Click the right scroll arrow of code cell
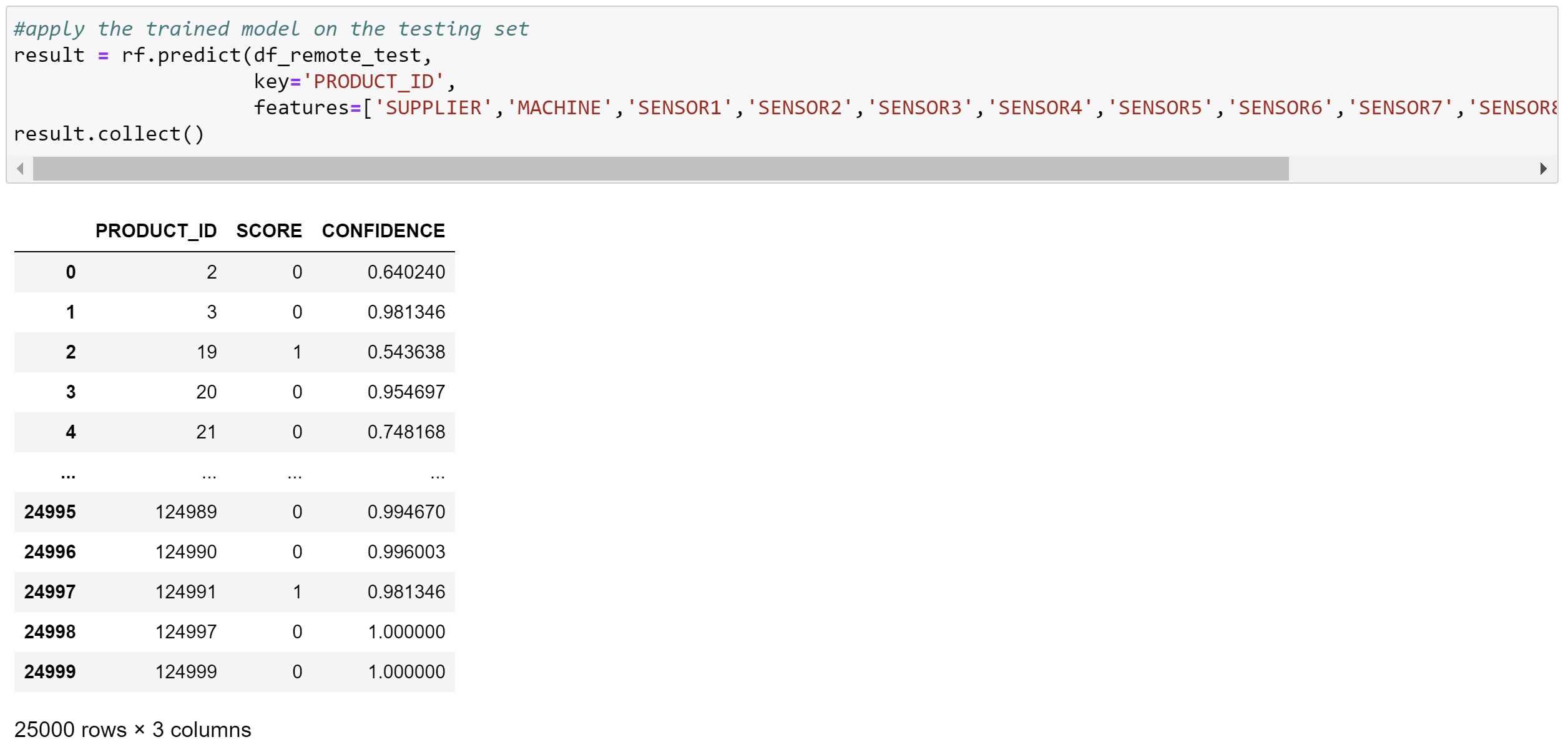Screen dimensions: 1568x747 (x=1543, y=169)
